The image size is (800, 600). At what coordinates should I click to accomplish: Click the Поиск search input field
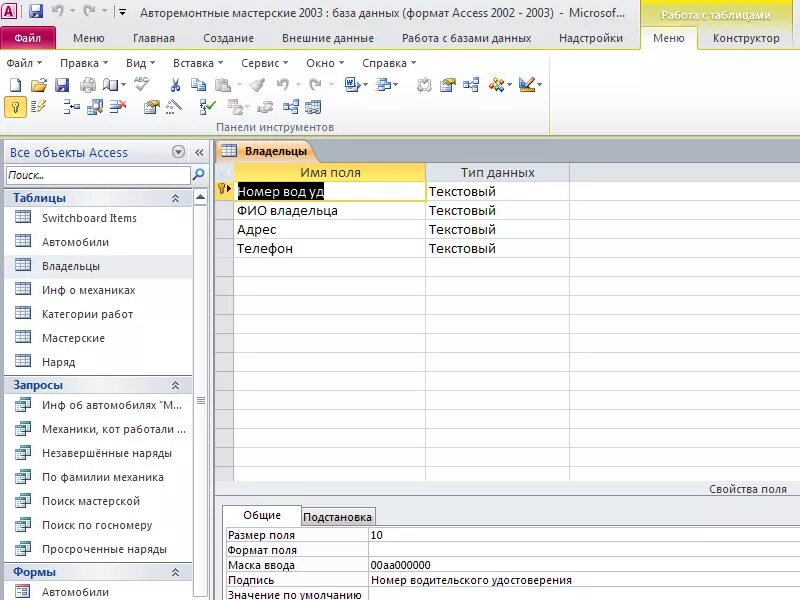tap(98, 175)
